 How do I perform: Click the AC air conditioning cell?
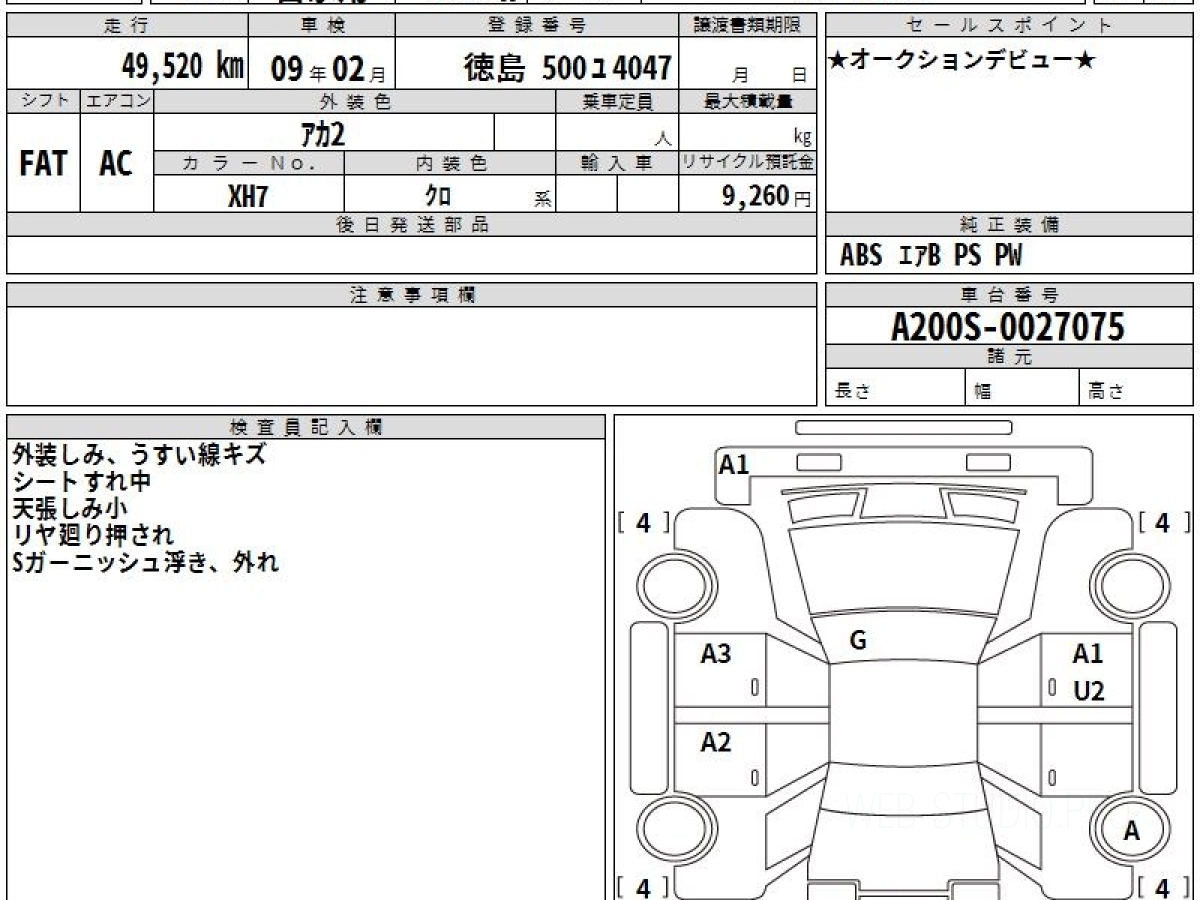[x=116, y=164]
